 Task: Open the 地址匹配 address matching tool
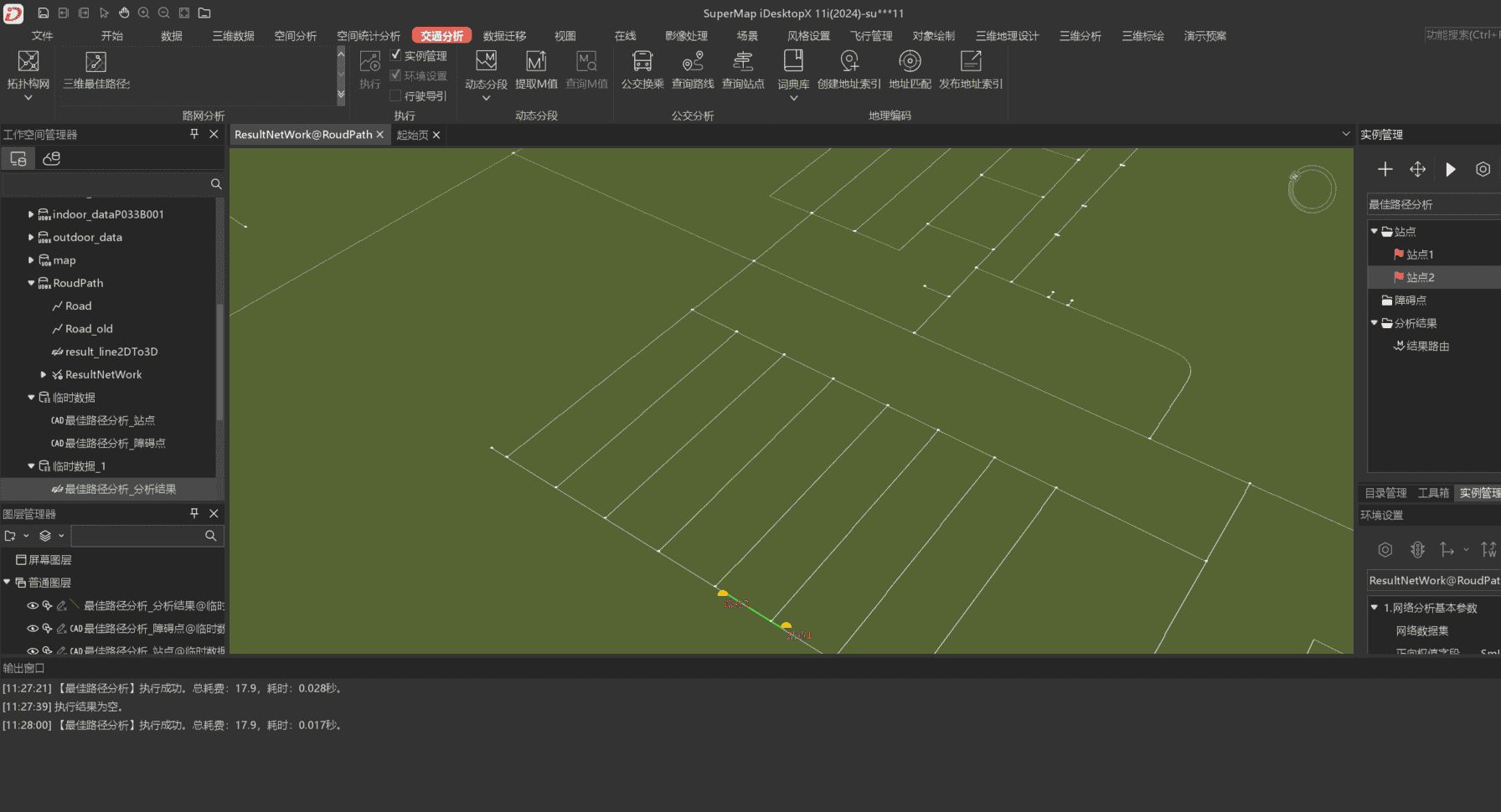pyautogui.click(x=910, y=62)
